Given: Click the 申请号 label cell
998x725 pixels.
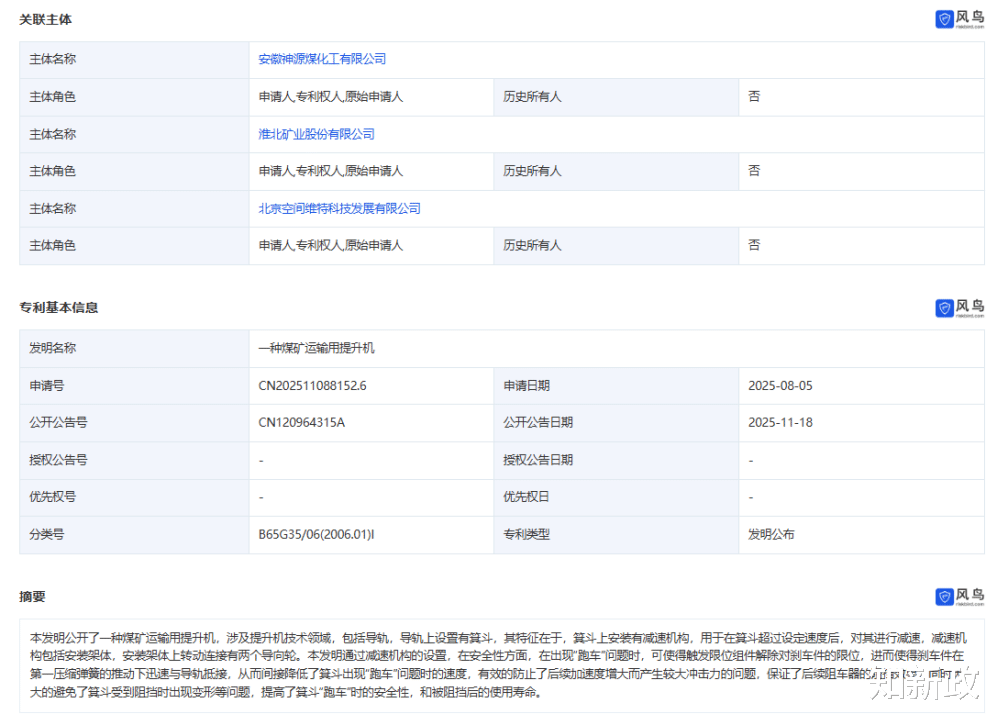Looking at the screenshot, I should coord(134,386).
